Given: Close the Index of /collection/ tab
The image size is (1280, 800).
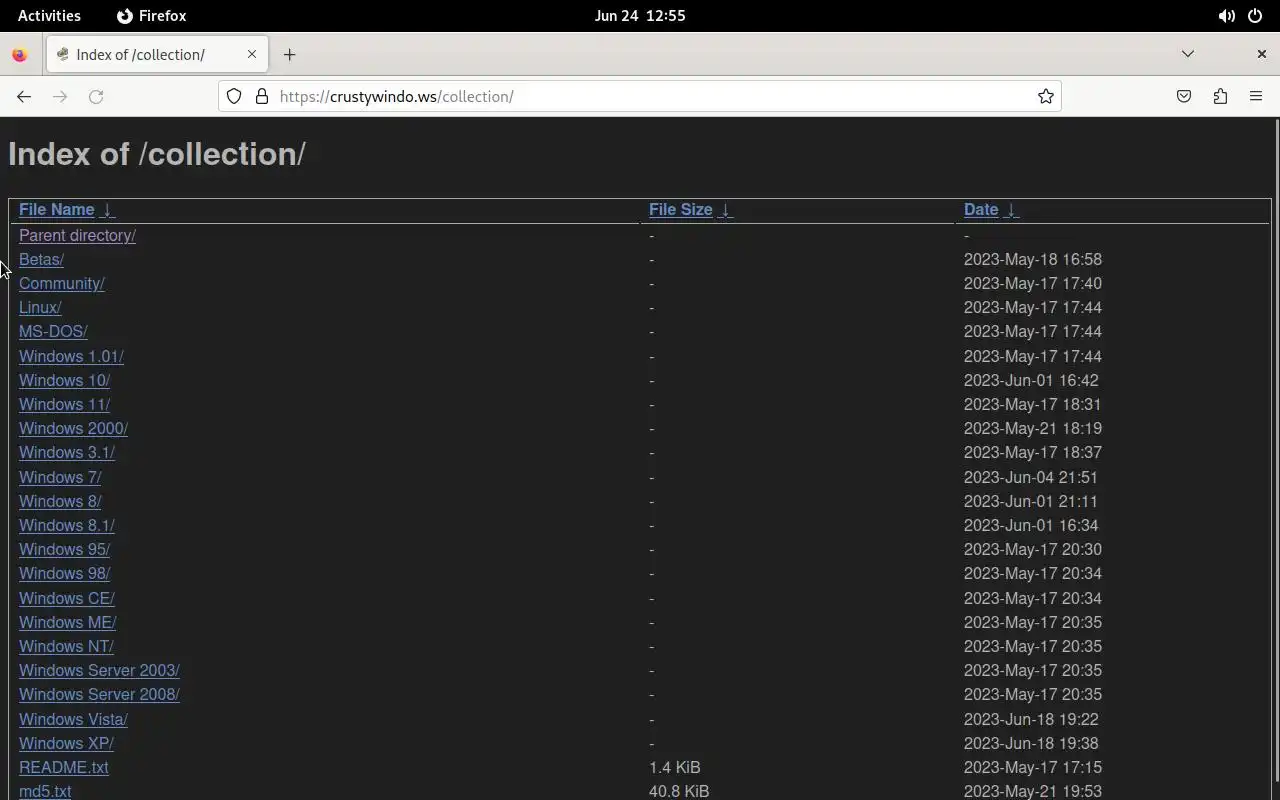Looking at the screenshot, I should point(252,54).
